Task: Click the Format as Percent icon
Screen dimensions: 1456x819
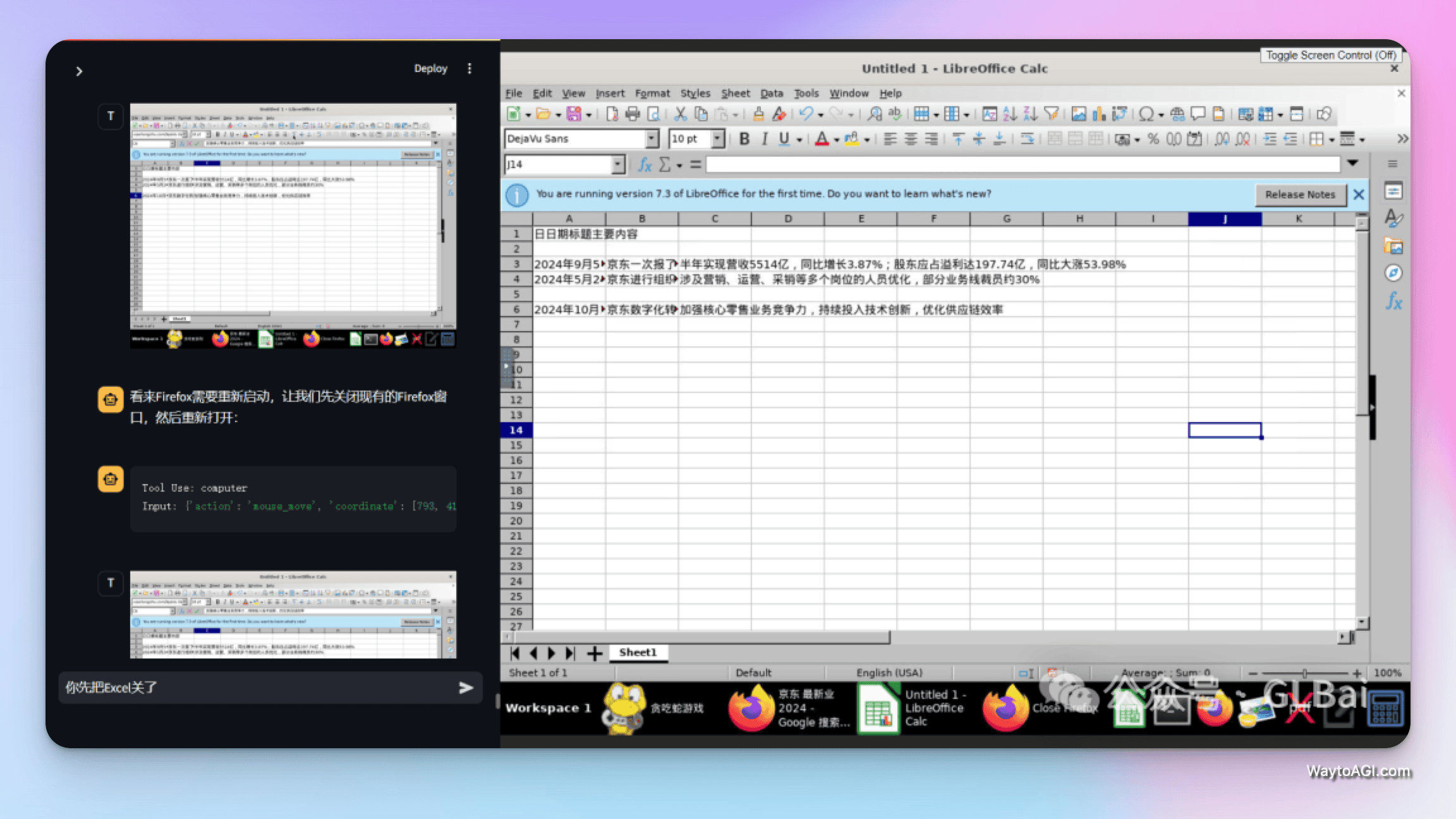Action: pos(1153,139)
